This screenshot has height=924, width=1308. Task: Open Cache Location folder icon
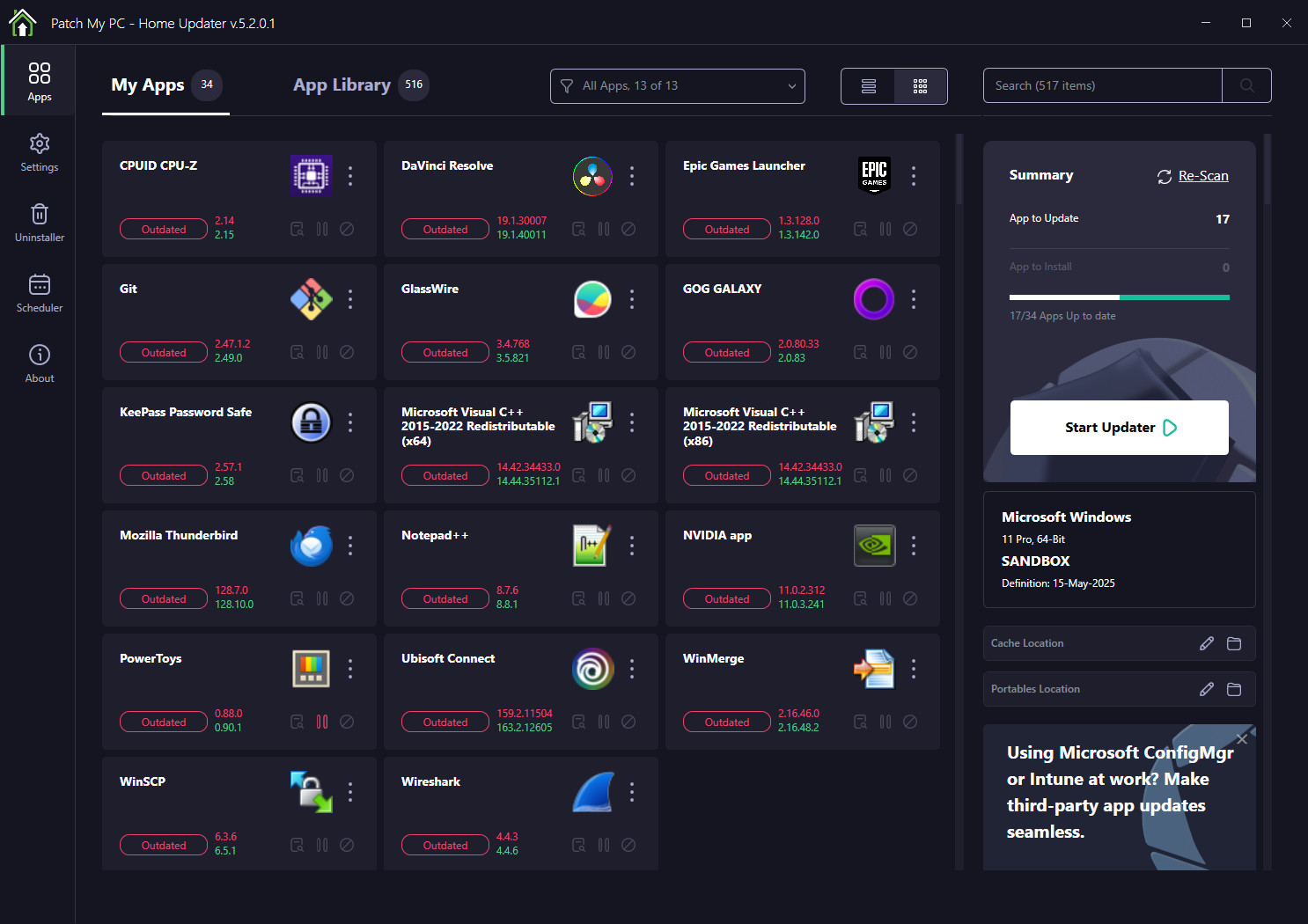(1234, 643)
